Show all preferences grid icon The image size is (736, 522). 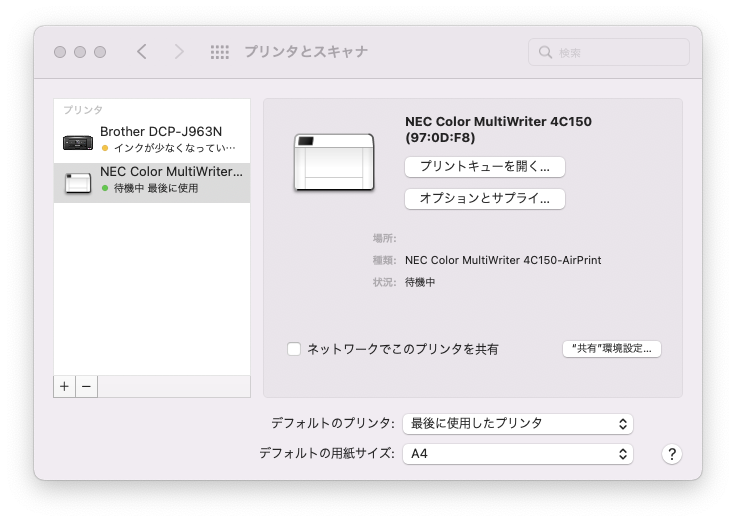pyautogui.click(x=220, y=52)
